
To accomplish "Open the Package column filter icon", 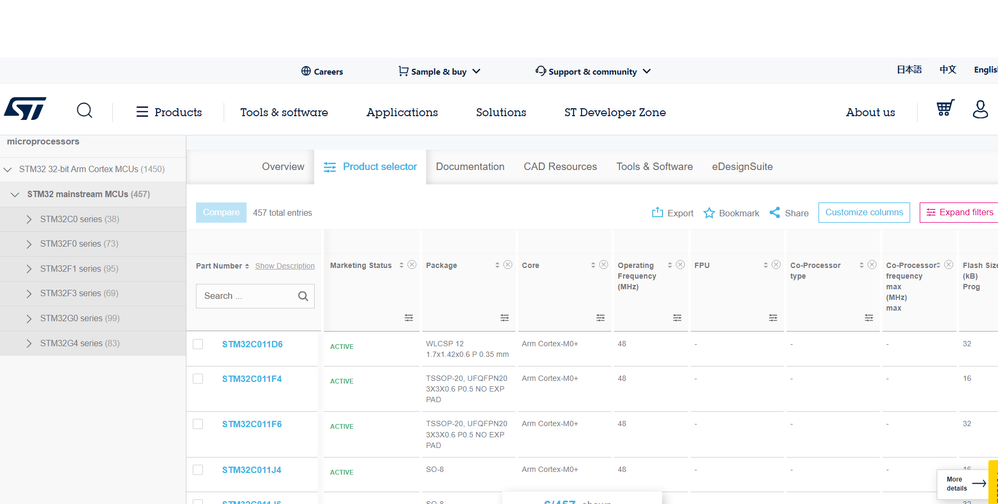I will tap(505, 318).
